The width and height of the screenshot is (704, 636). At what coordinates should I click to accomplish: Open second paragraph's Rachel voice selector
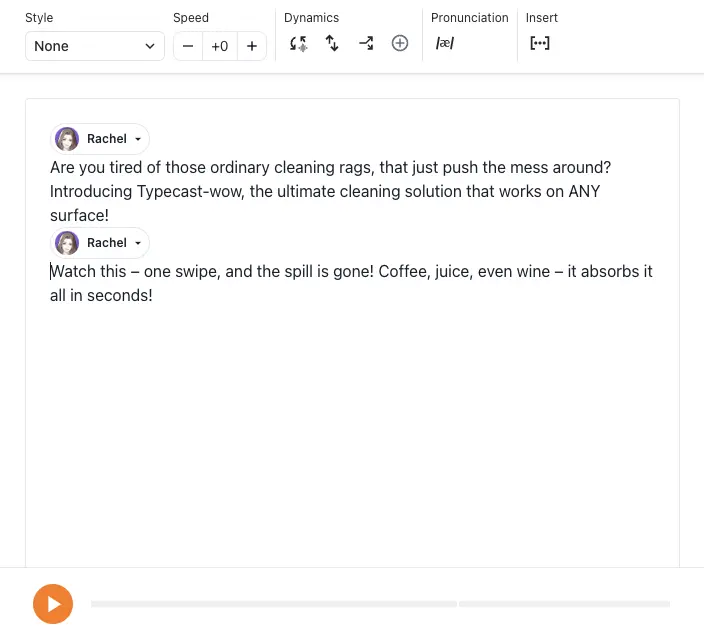(x=100, y=243)
